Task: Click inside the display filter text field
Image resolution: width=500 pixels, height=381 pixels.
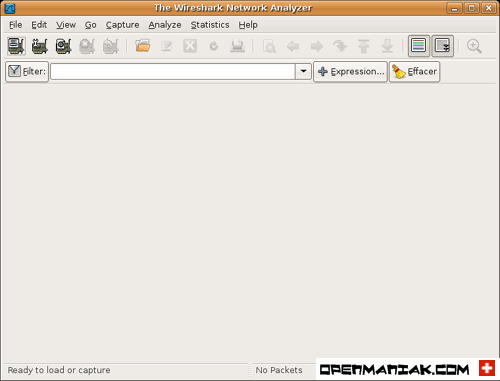Action: [x=173, y=71]
